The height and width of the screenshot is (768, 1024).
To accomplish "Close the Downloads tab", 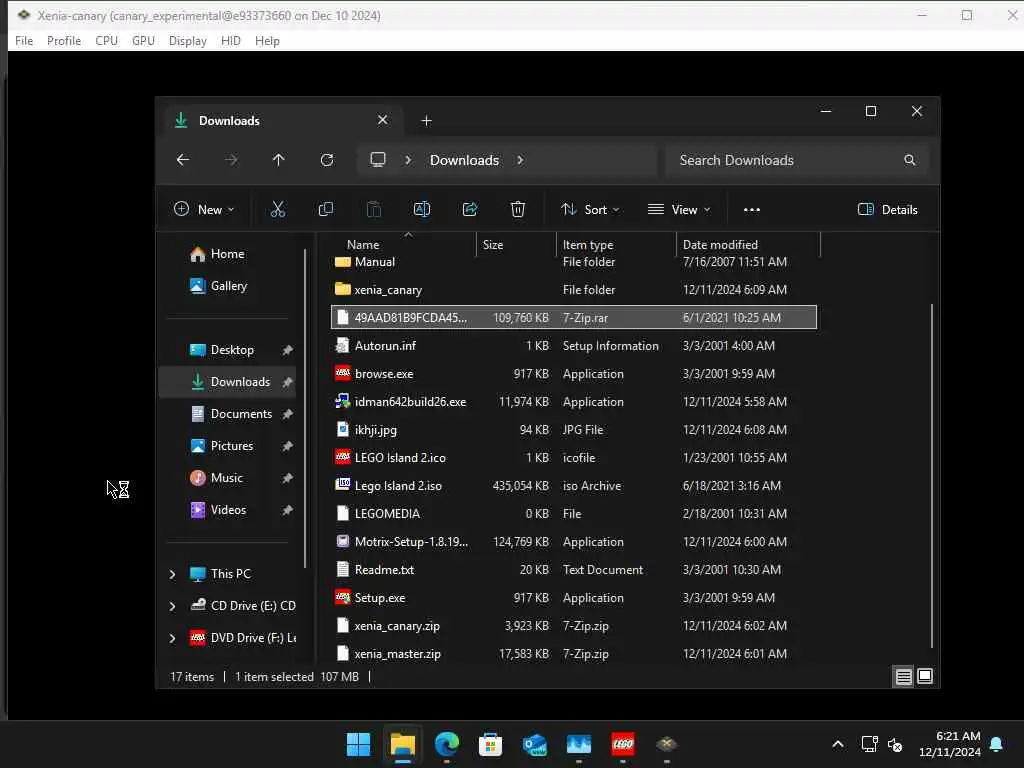I will click(383, 120).
